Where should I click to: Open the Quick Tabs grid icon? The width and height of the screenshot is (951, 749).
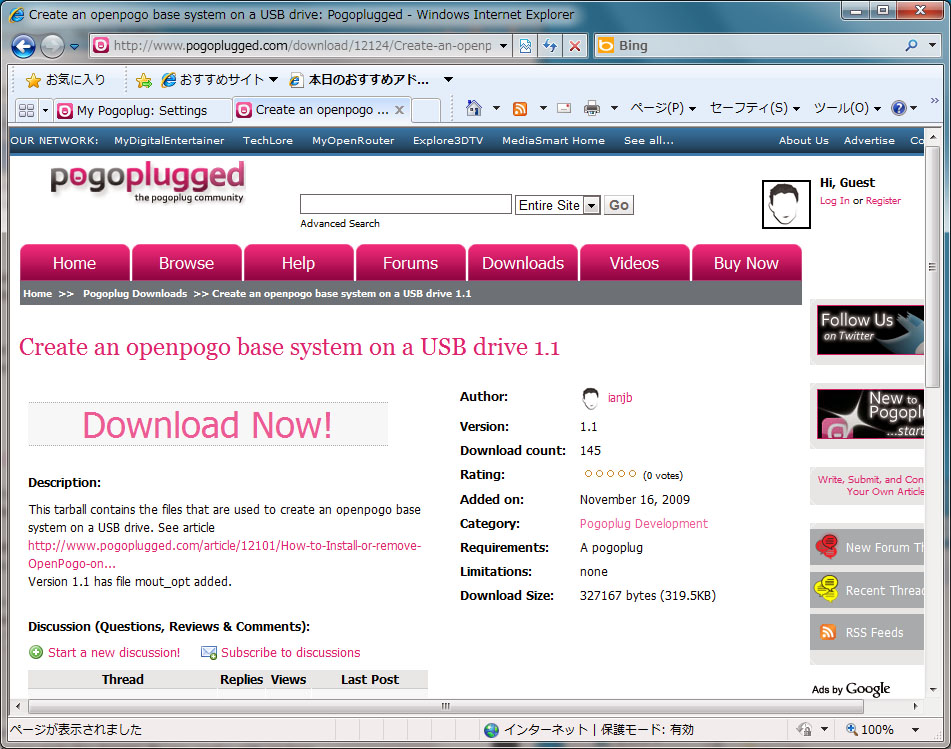[26, 110]
